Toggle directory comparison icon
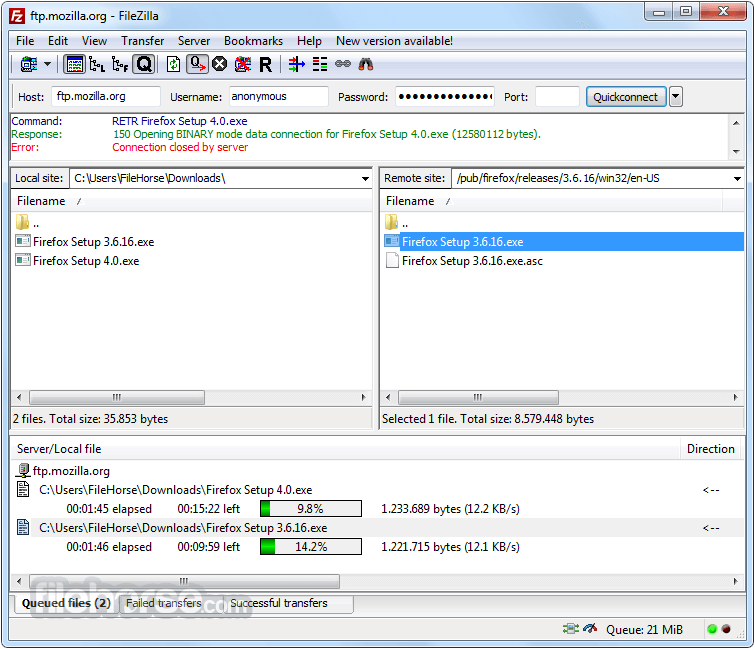This screenshot has width=755, height=649. 320,64
